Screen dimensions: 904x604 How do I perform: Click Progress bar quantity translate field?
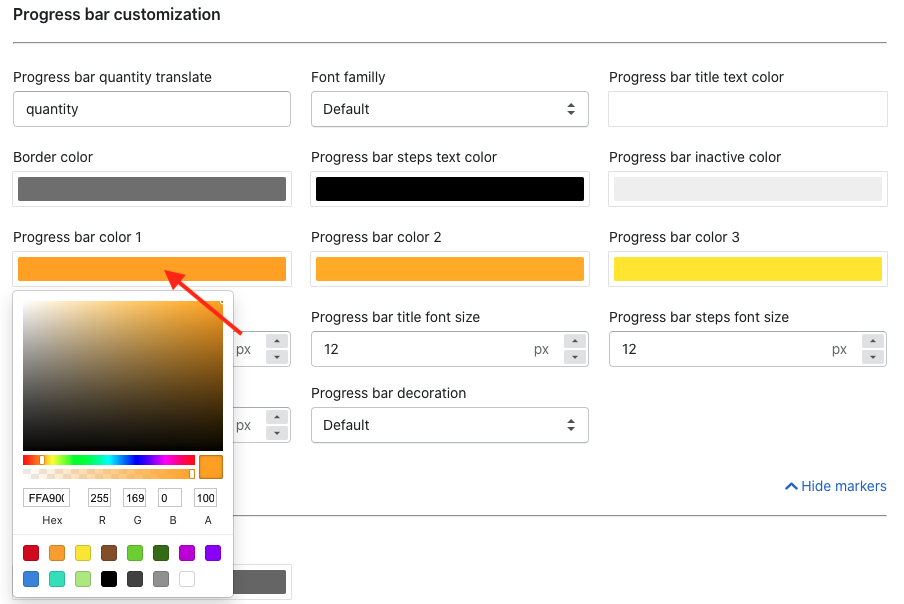(x=152, y=109)
